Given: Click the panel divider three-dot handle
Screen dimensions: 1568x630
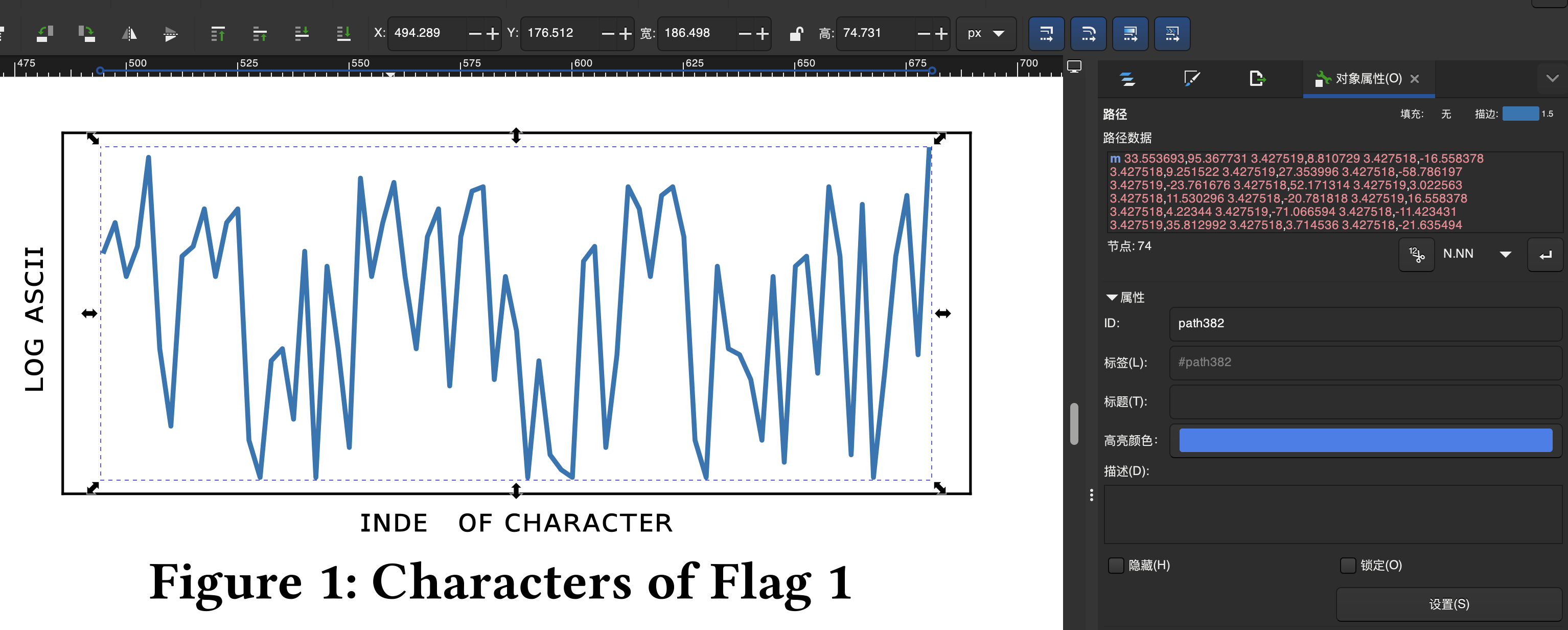Looking at the screenshot, I should click(x=1091, y=496).
